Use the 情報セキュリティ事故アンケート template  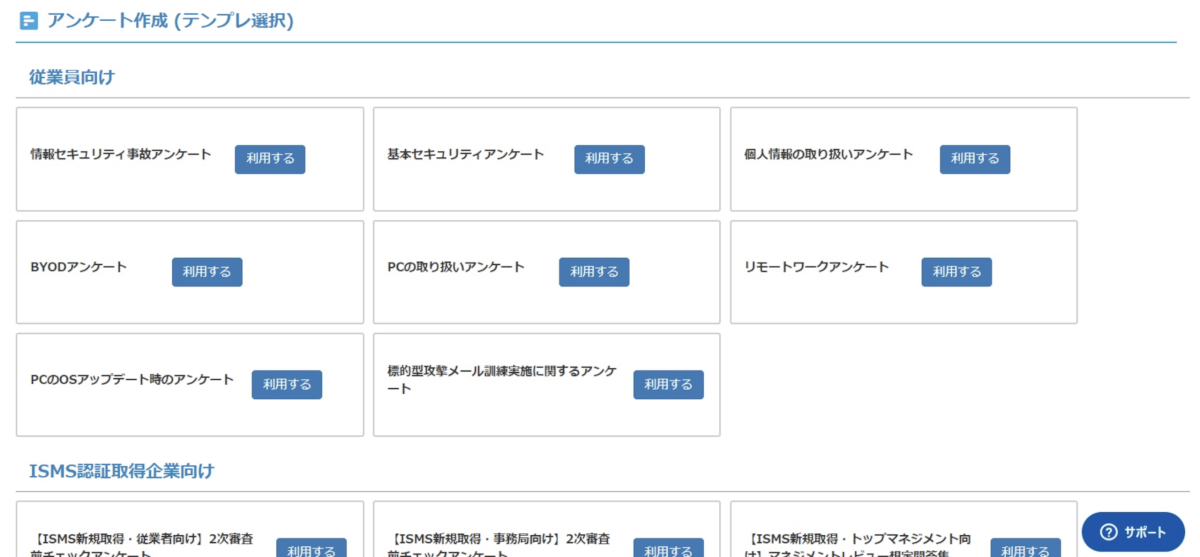point(270,159)
